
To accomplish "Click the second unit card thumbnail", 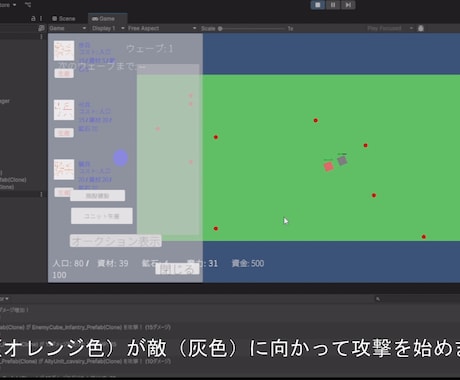I will click(64, 110).
